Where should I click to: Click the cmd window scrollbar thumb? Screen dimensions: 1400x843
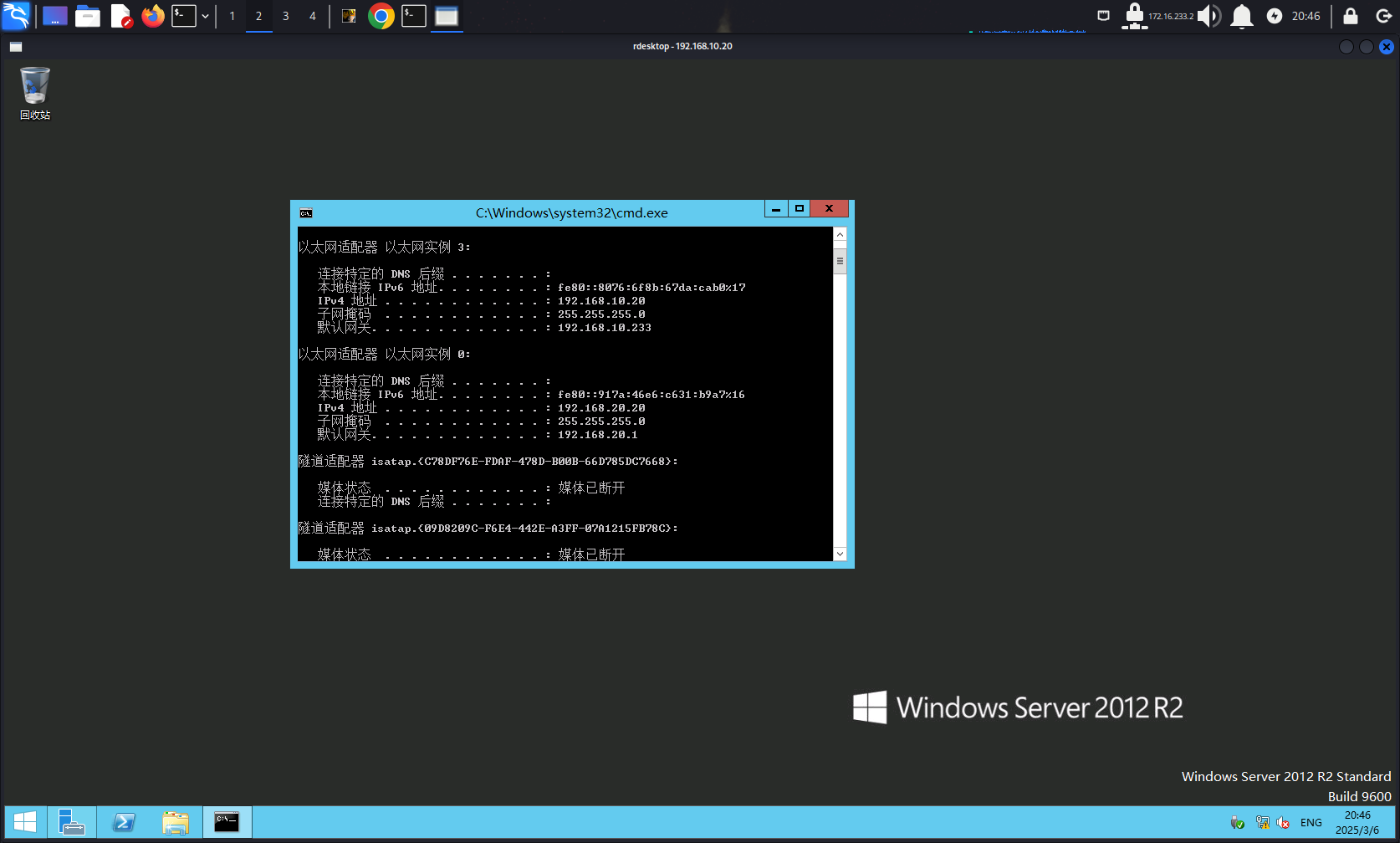[840, 261]
